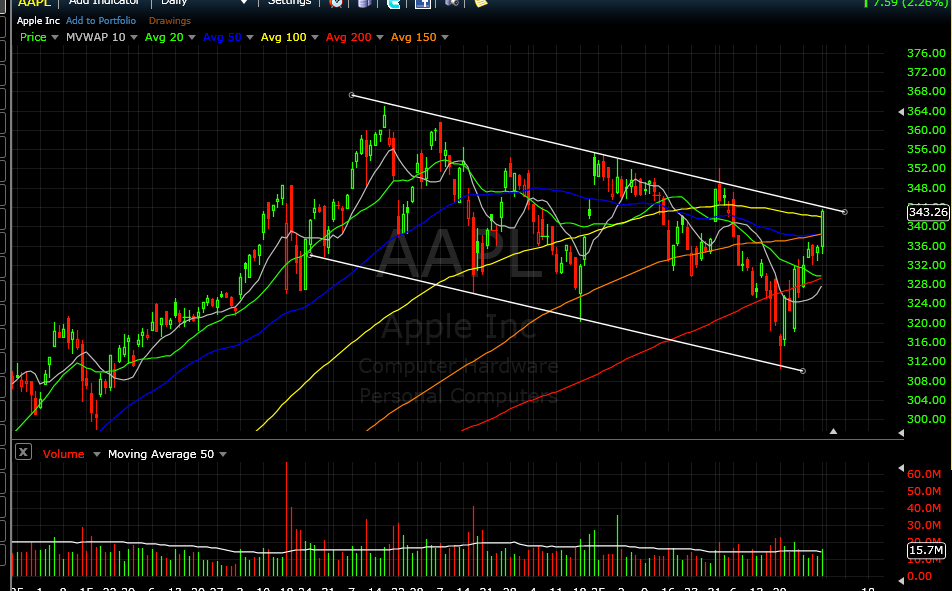
Task: Click the green Avg 20 label
Action: 164,37
